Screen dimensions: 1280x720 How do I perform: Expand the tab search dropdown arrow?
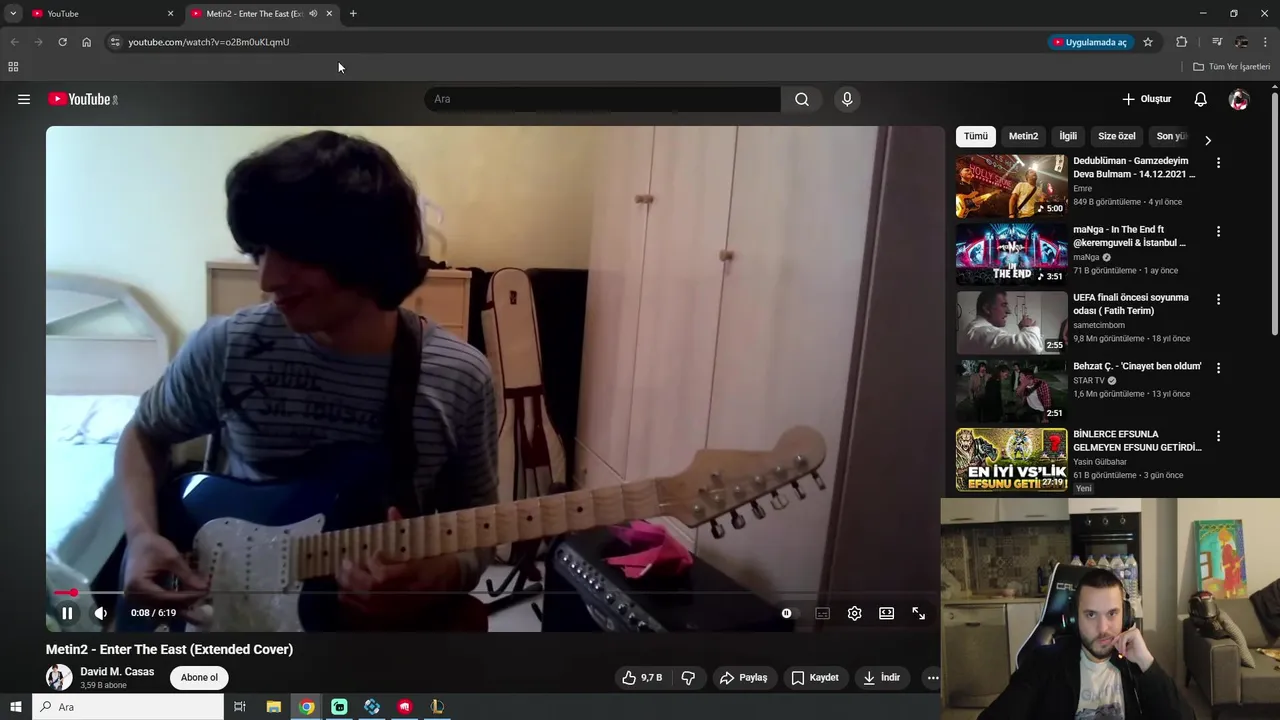[13, 14]
